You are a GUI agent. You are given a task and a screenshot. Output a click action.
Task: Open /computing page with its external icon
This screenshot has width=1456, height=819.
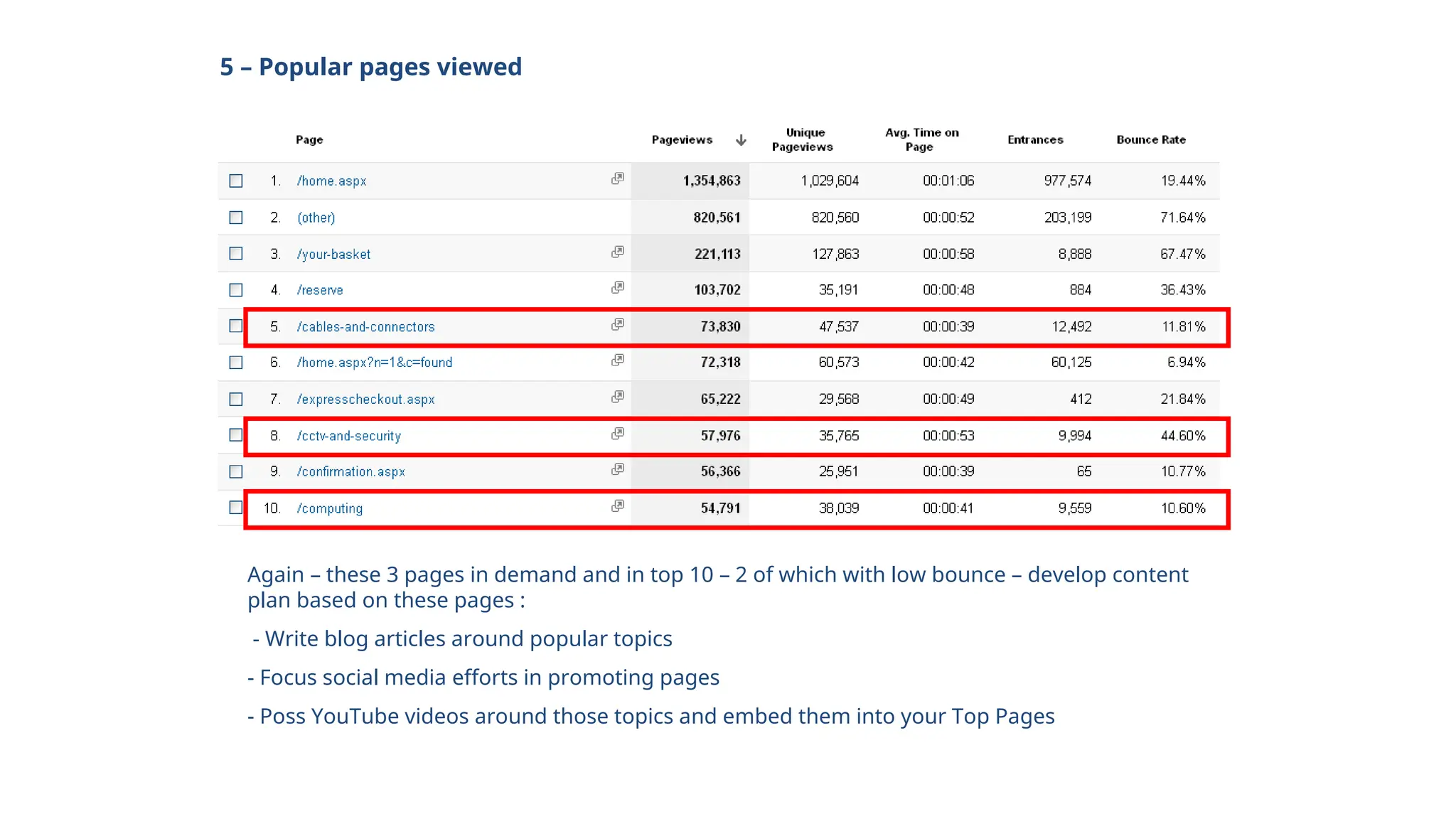click(x=618, y=505)
